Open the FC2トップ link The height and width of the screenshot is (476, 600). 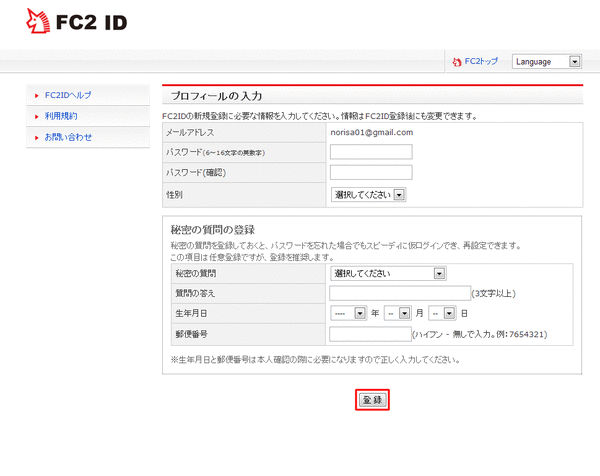(x=481, y=61)
